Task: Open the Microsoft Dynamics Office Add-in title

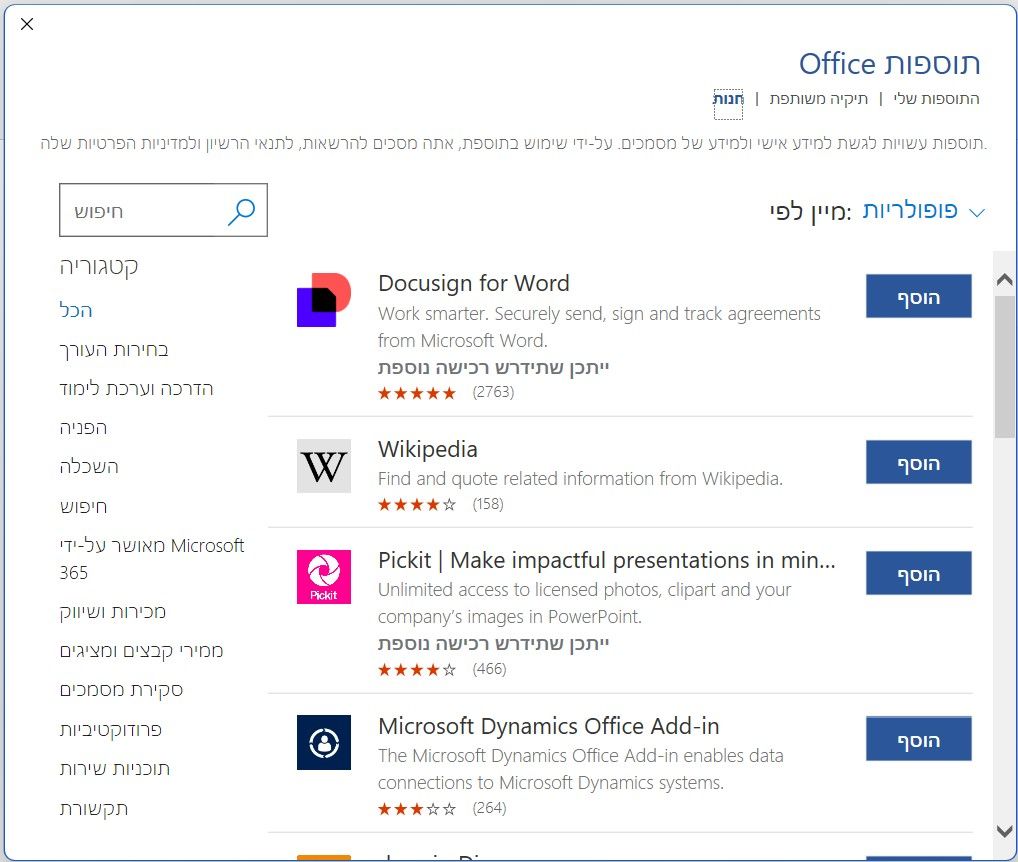Action: (x=549, y=726)
